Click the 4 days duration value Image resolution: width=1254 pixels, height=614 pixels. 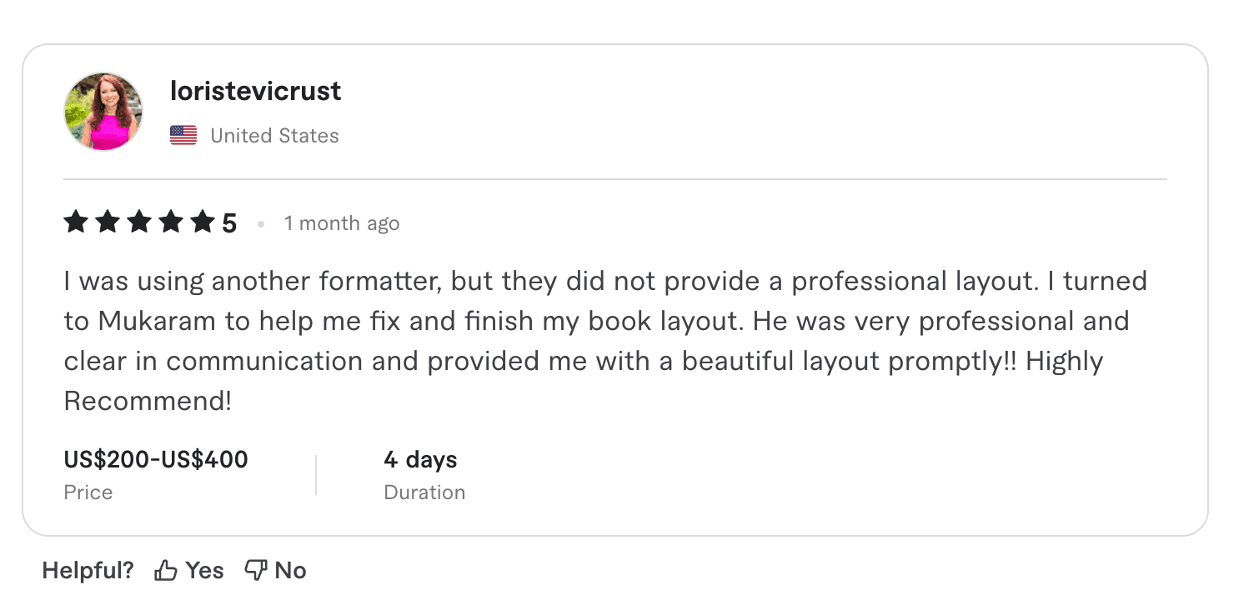coord(420,459)
